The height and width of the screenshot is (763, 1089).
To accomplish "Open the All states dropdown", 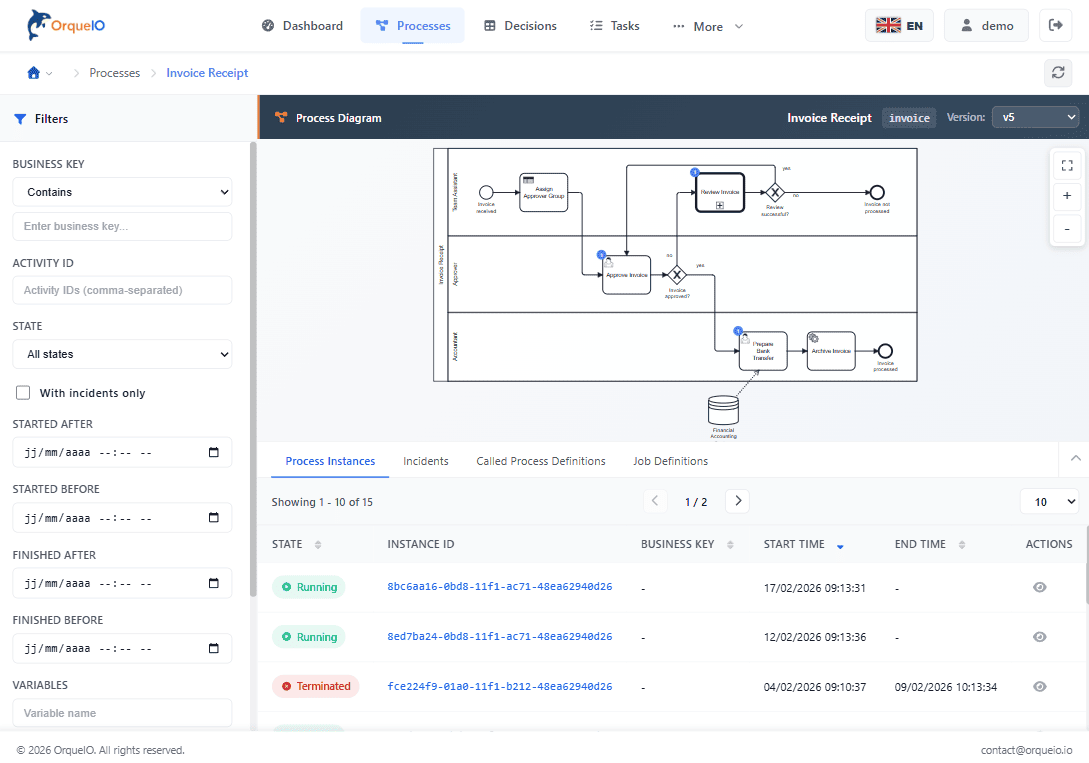I will tap(122, 354).
